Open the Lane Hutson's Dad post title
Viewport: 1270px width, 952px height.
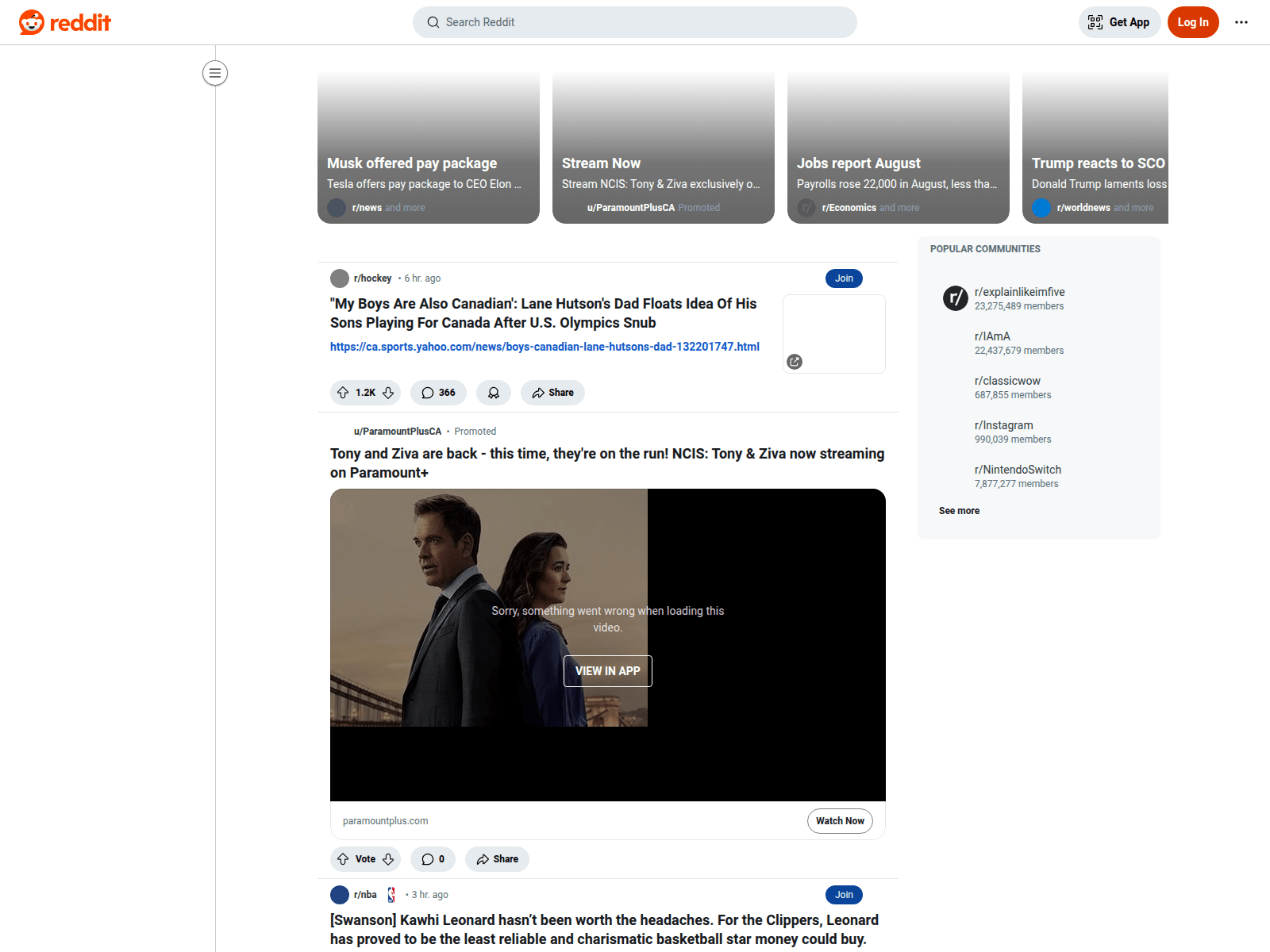[544, 313]
